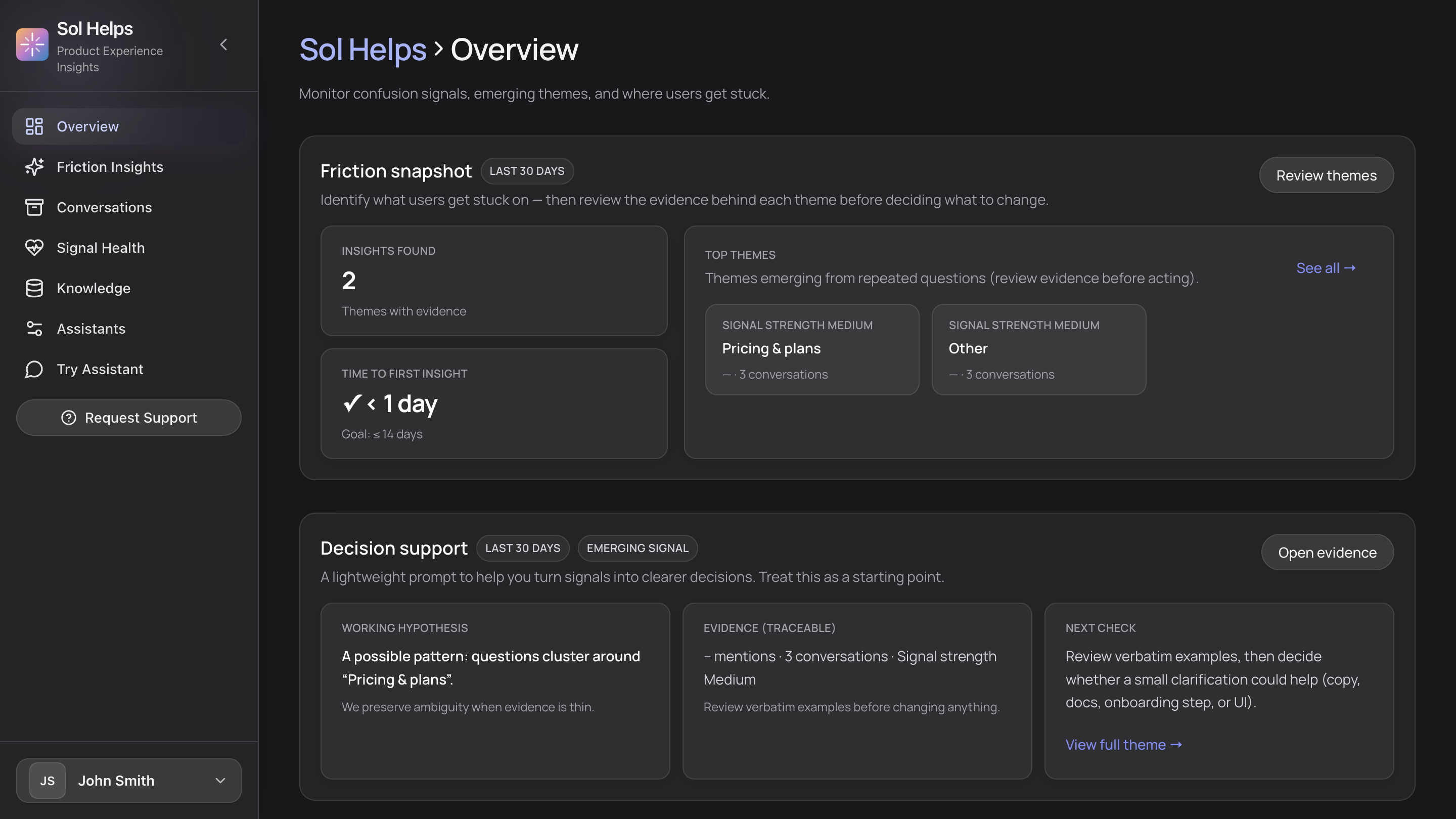
Task: Collapse the sidebar with the chevron
Action: point(224,44)
